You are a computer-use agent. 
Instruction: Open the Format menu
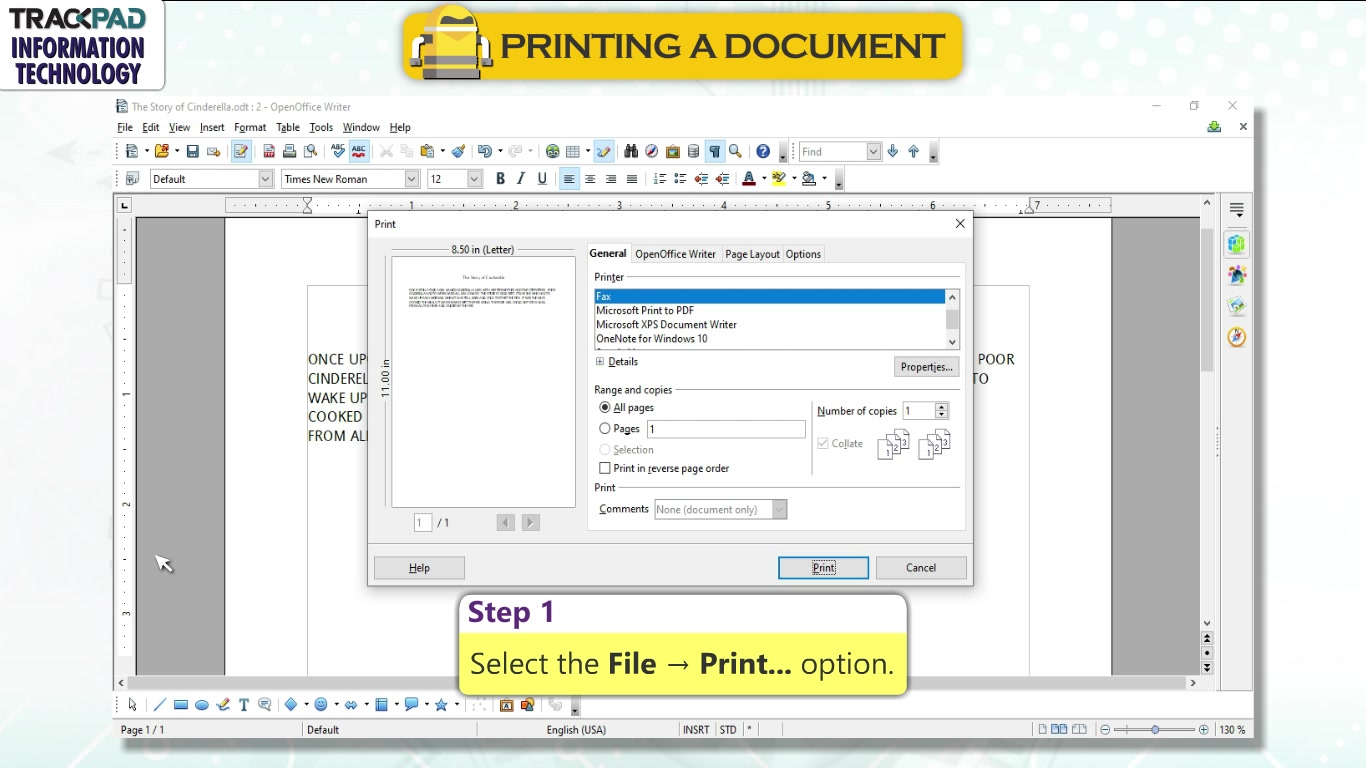250,127
